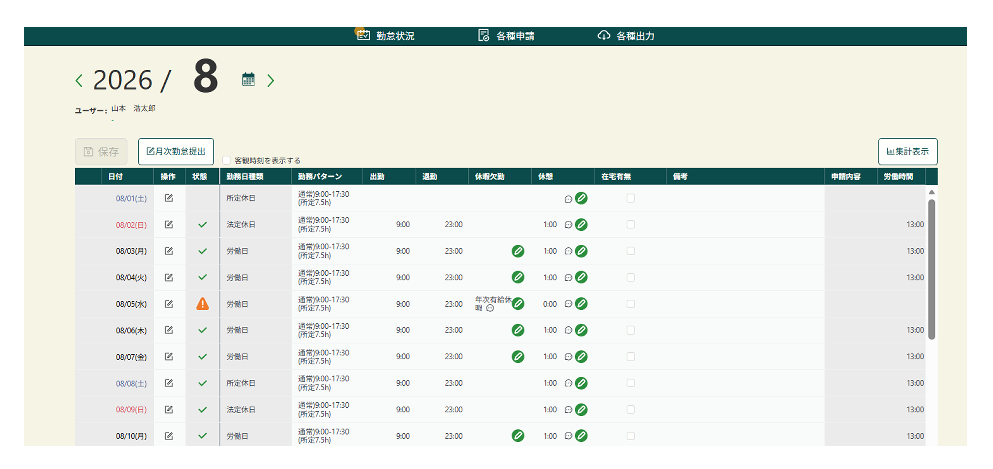This screenshot has width=993, height=469.
Task: Open edit icon for 08/01(土) row
Action: pyautogui.click(x=169, y=198)
